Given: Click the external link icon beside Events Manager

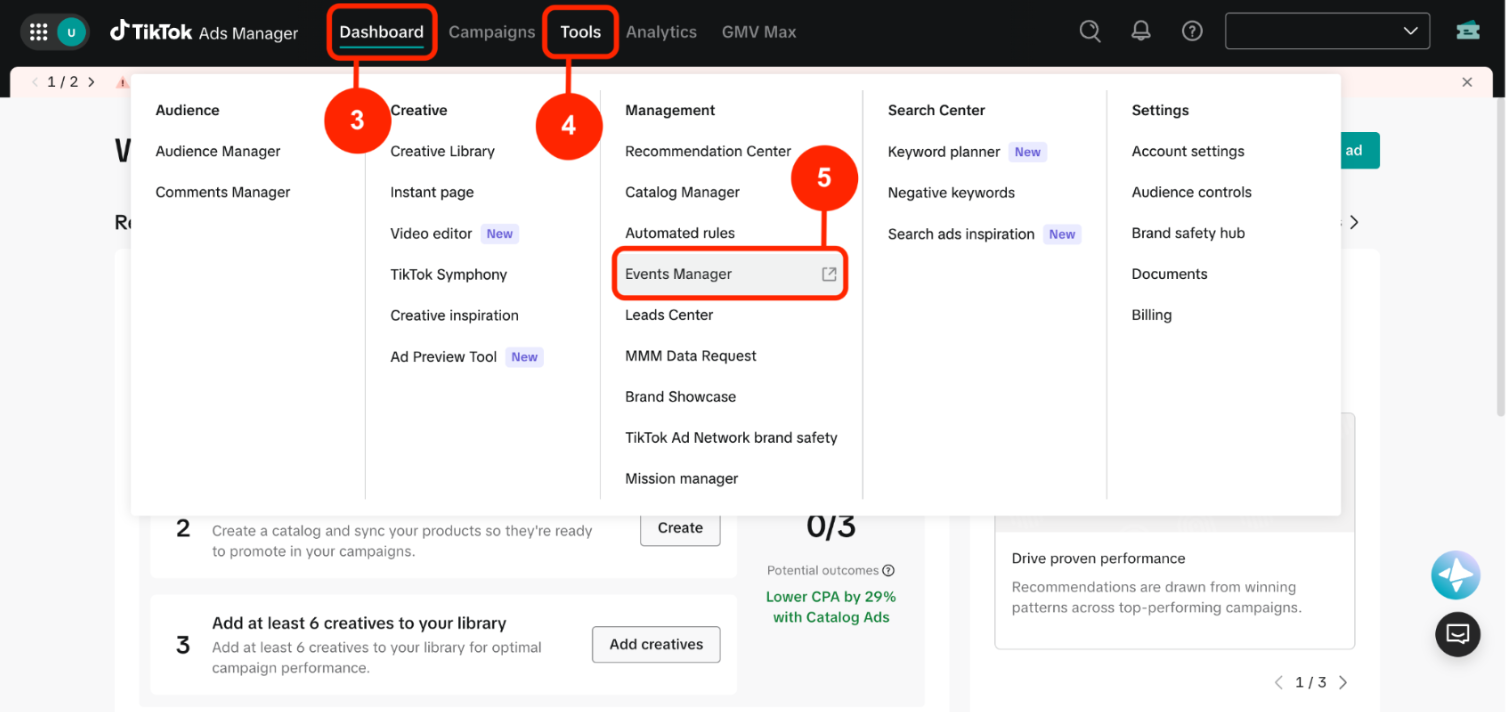Looking at the screenshot, I should (829, 274).
